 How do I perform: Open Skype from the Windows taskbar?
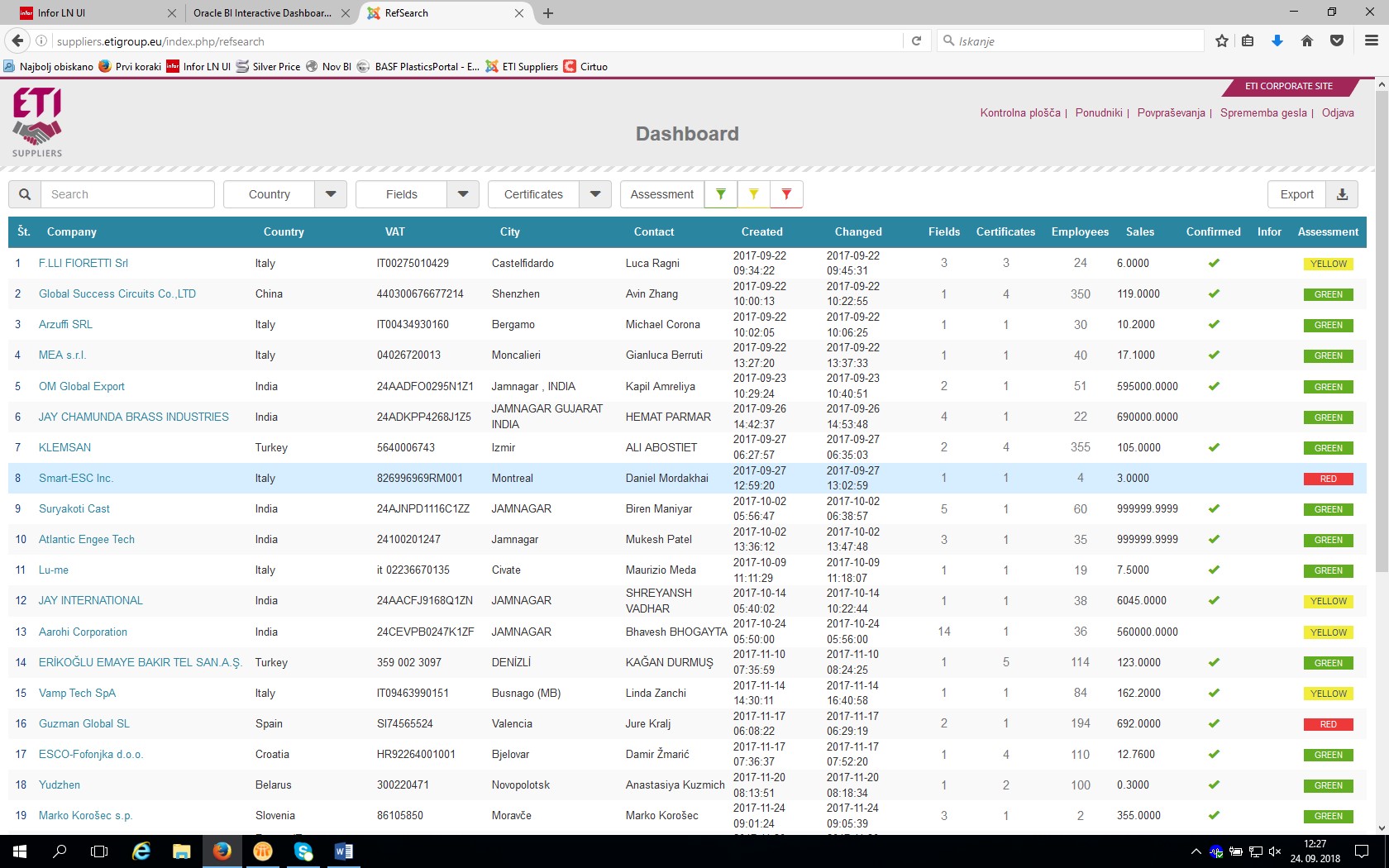coord(303,851)
